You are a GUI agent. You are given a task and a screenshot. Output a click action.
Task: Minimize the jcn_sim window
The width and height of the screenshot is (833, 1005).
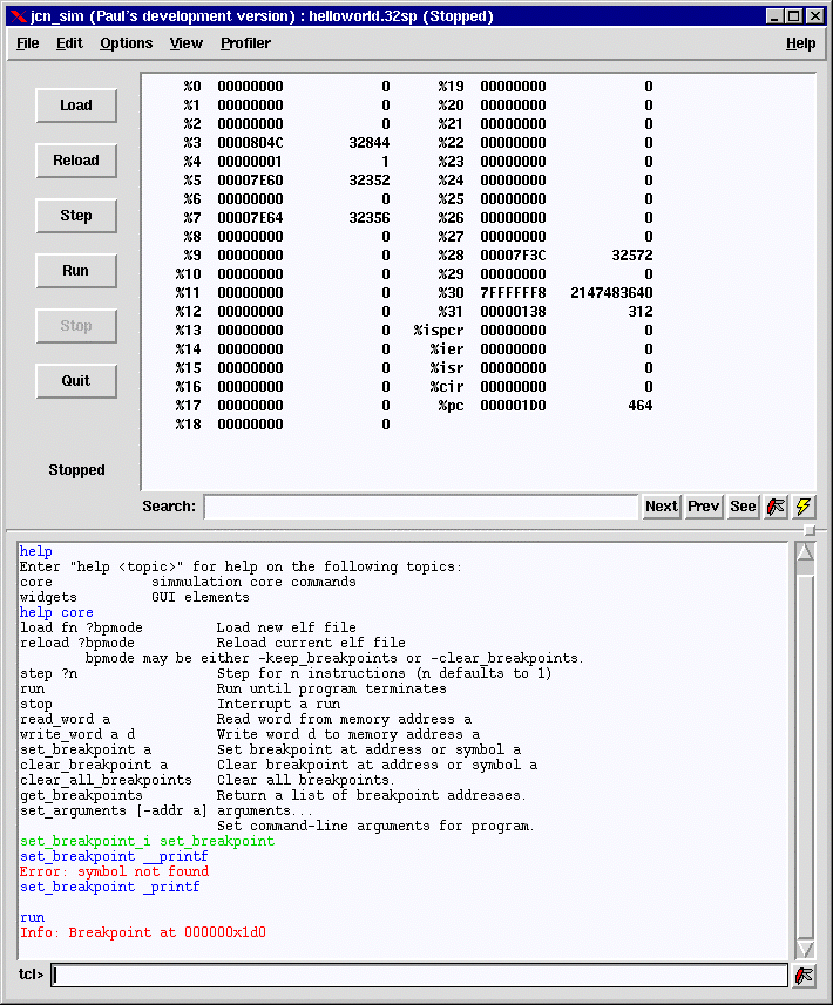pos(776,16)
